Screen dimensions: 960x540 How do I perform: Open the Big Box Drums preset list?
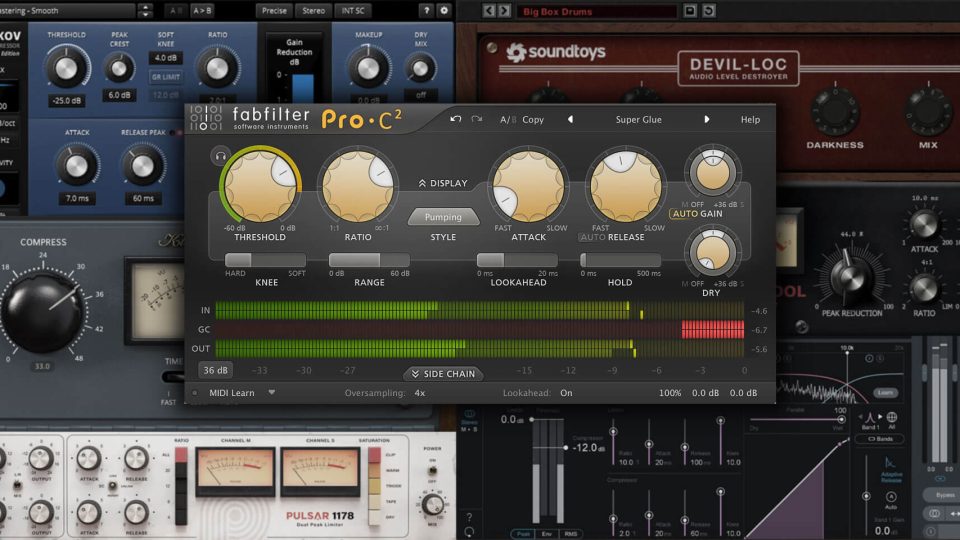click(597, 11)
